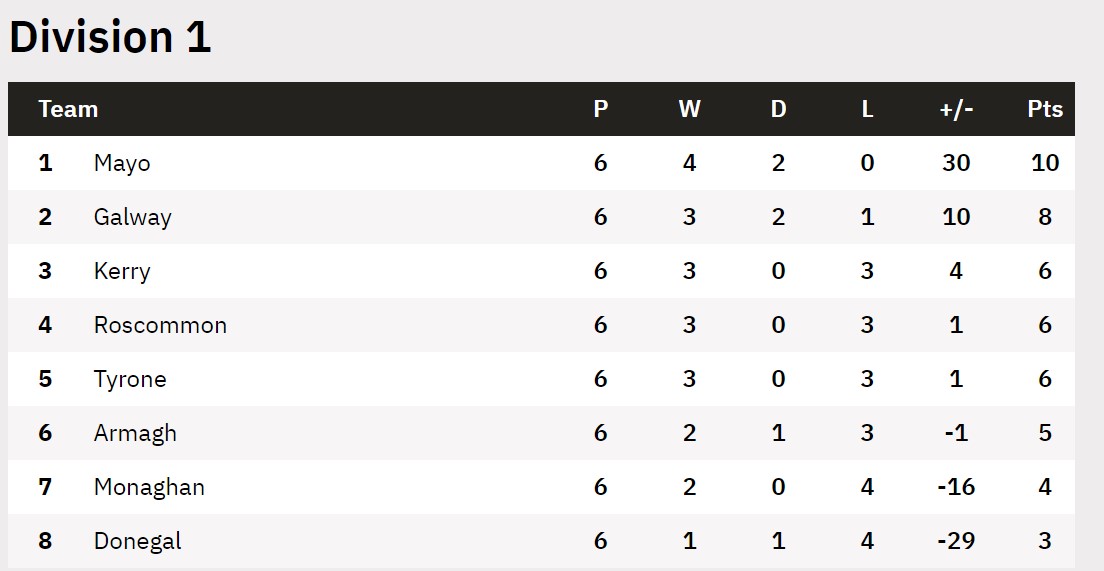The height and width of the screenshot is (571, 1104).
Task: Click the L column header
Action: [x=867, y=109]
